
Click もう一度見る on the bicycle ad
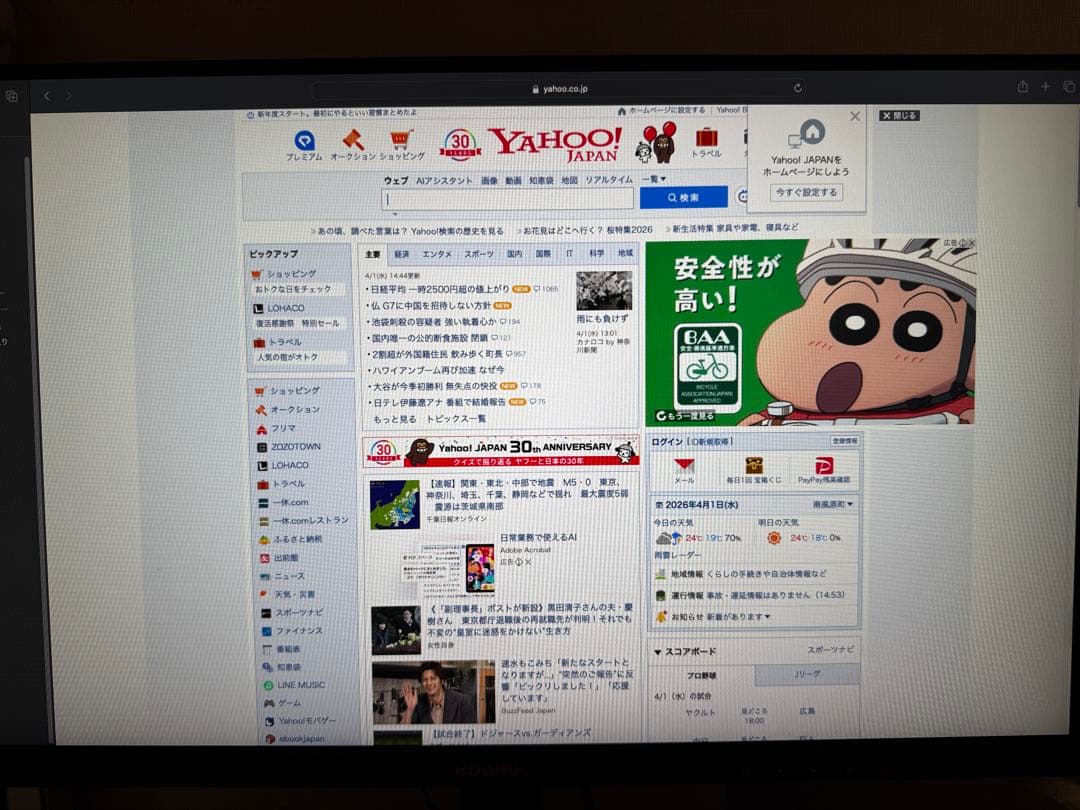pyautogui.click(x=685, y=416)
